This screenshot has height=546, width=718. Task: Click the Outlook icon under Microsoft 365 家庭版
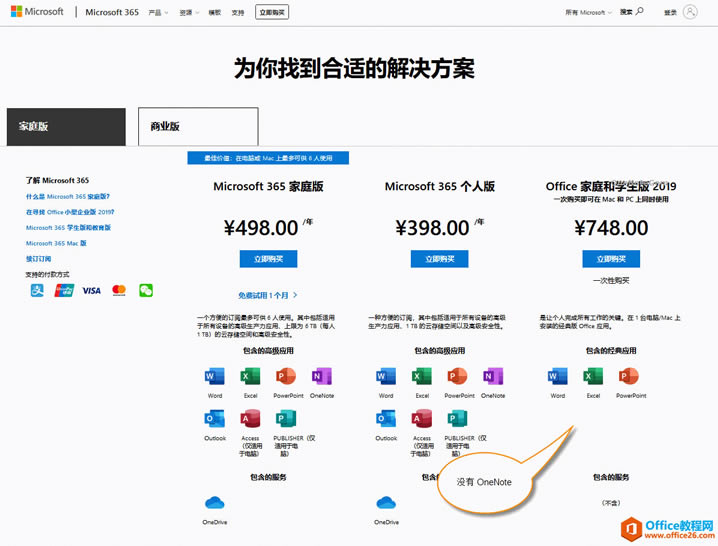pos(215,419)
